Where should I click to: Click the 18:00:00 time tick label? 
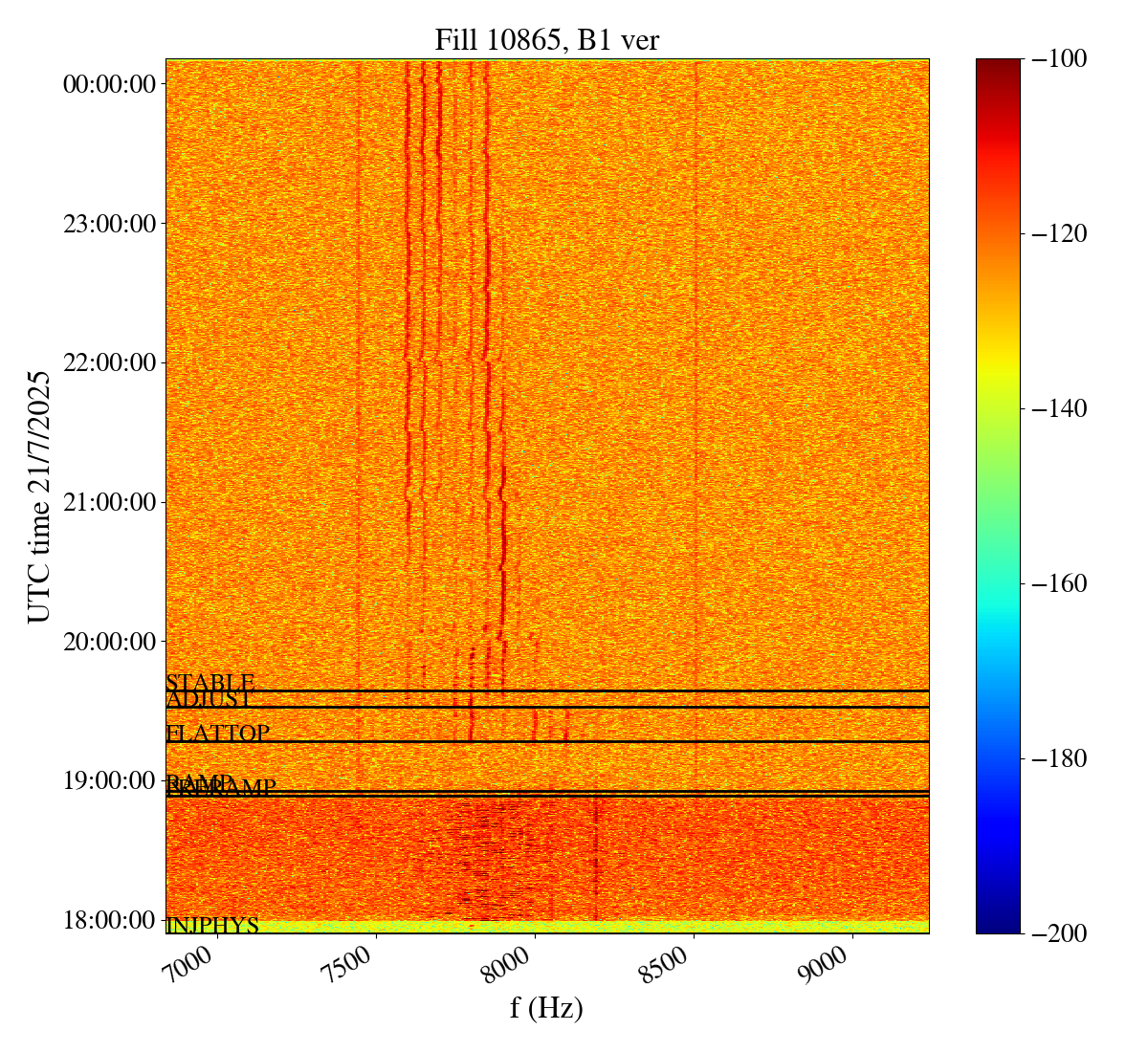109,920
